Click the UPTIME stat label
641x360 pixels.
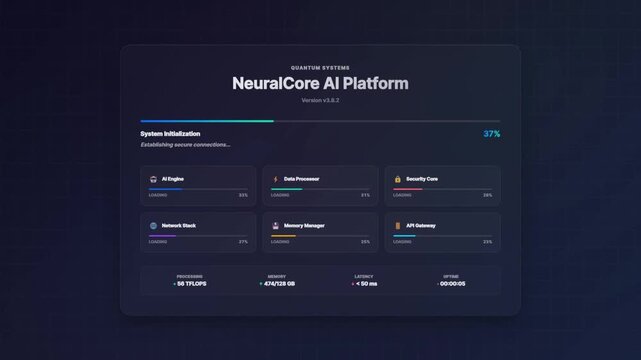[x=451, y=277]
